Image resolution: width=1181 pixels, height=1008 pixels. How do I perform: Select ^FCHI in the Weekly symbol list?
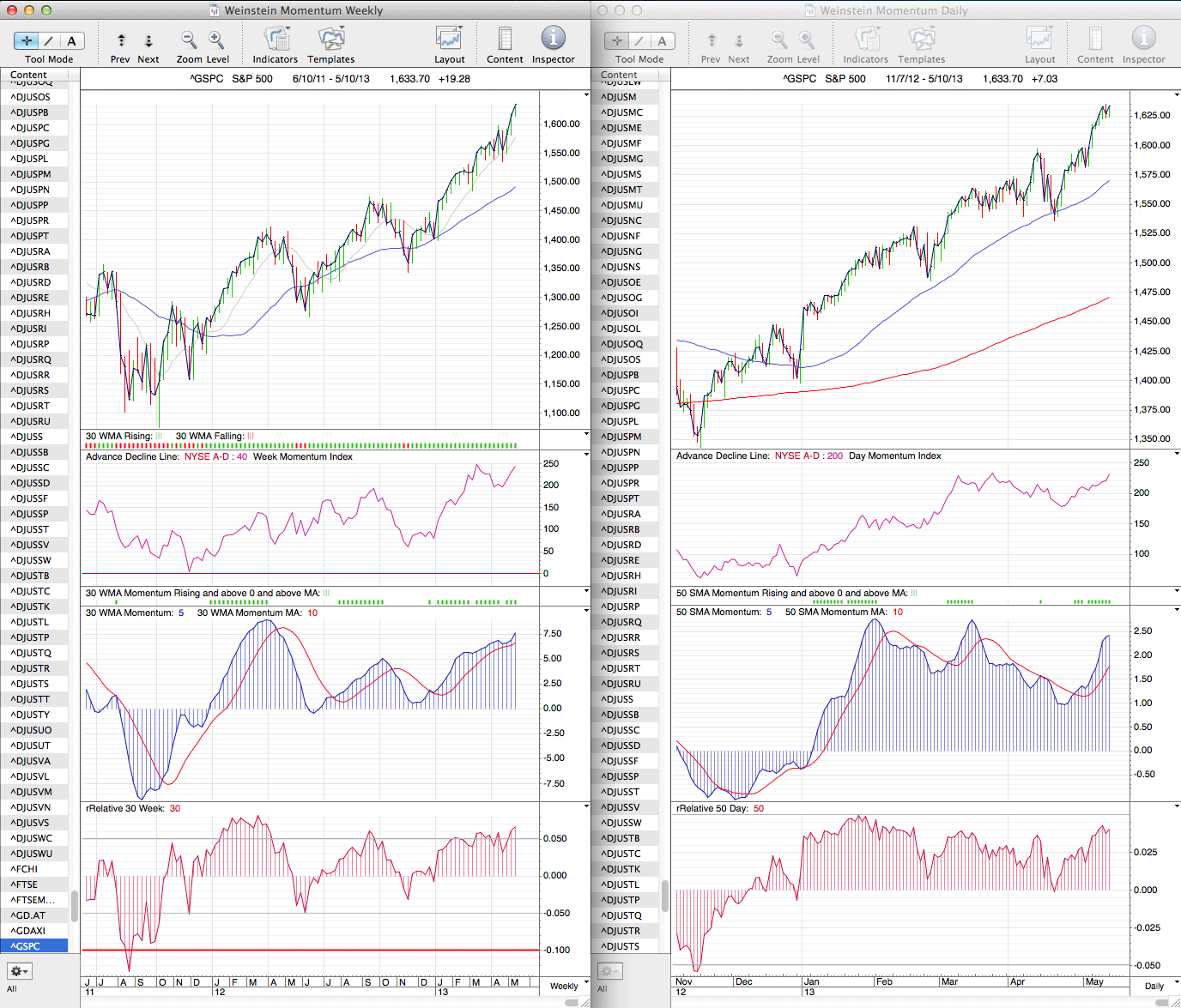(33, 869)
